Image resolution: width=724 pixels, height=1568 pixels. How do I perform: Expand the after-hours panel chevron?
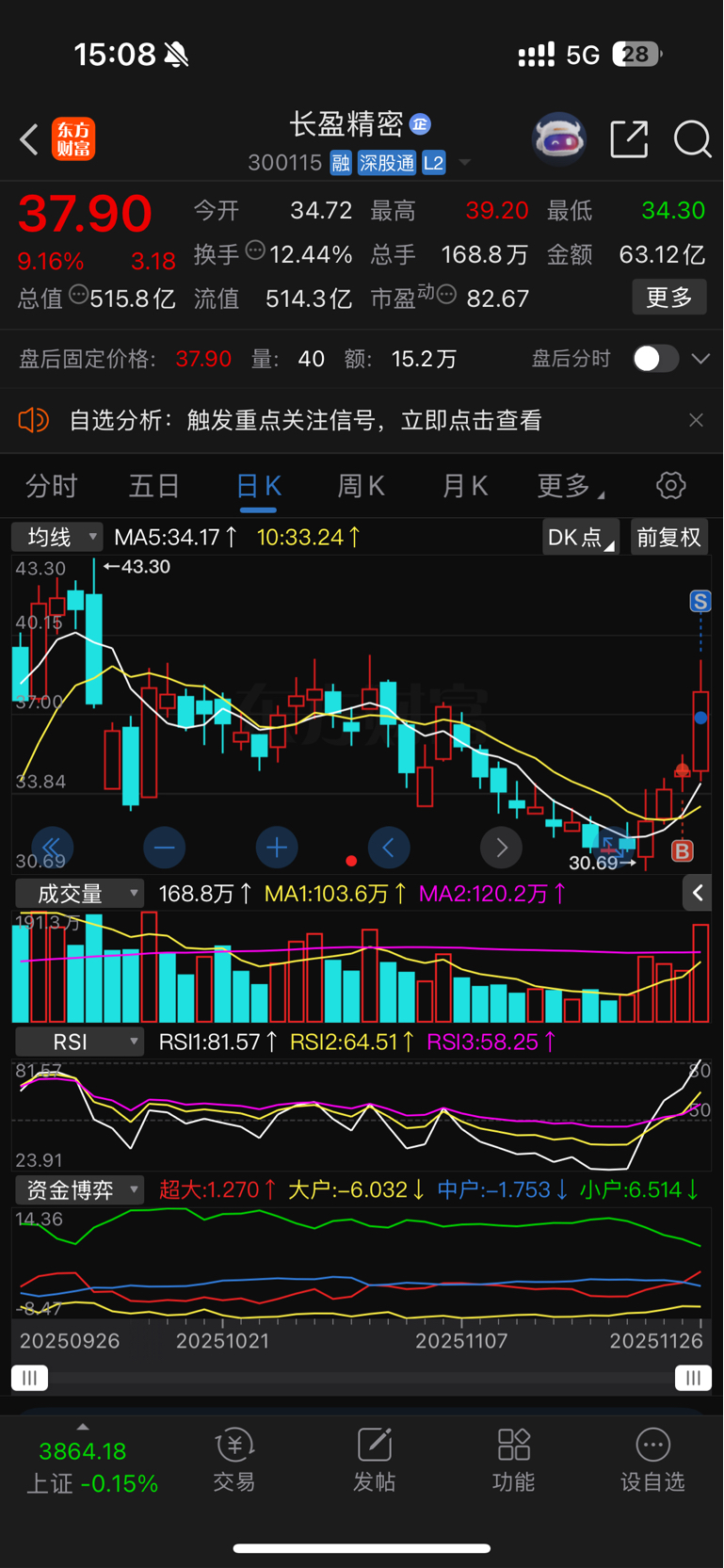tap(700, 359)
